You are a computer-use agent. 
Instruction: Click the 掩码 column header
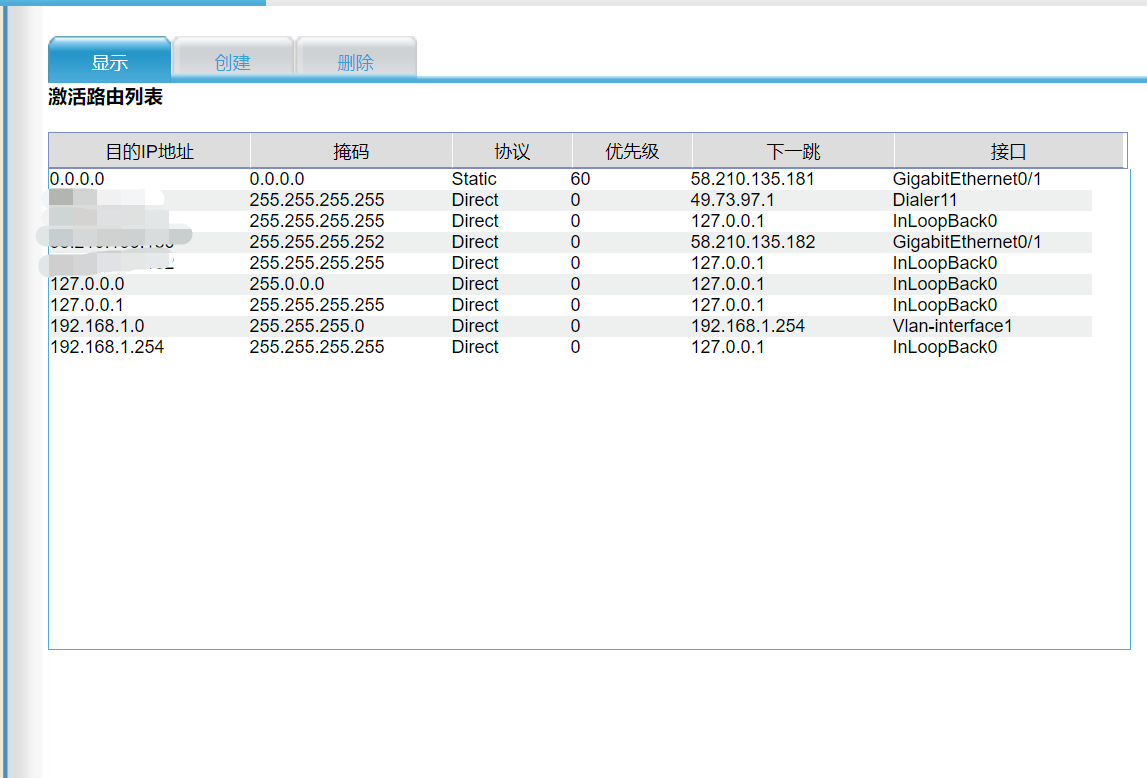pos(351,151)
